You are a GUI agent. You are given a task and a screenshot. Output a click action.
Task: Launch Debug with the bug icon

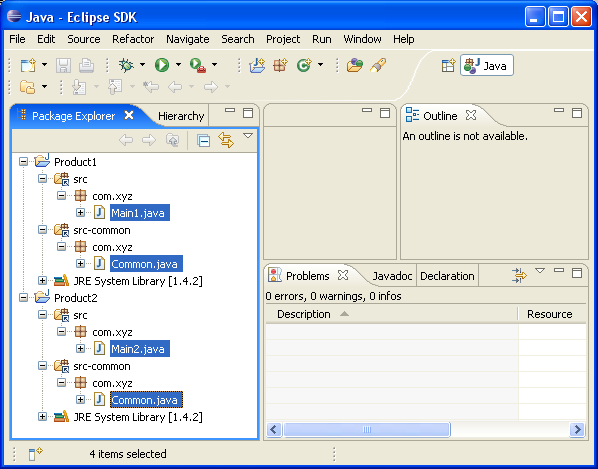click(x=126, y=65)
